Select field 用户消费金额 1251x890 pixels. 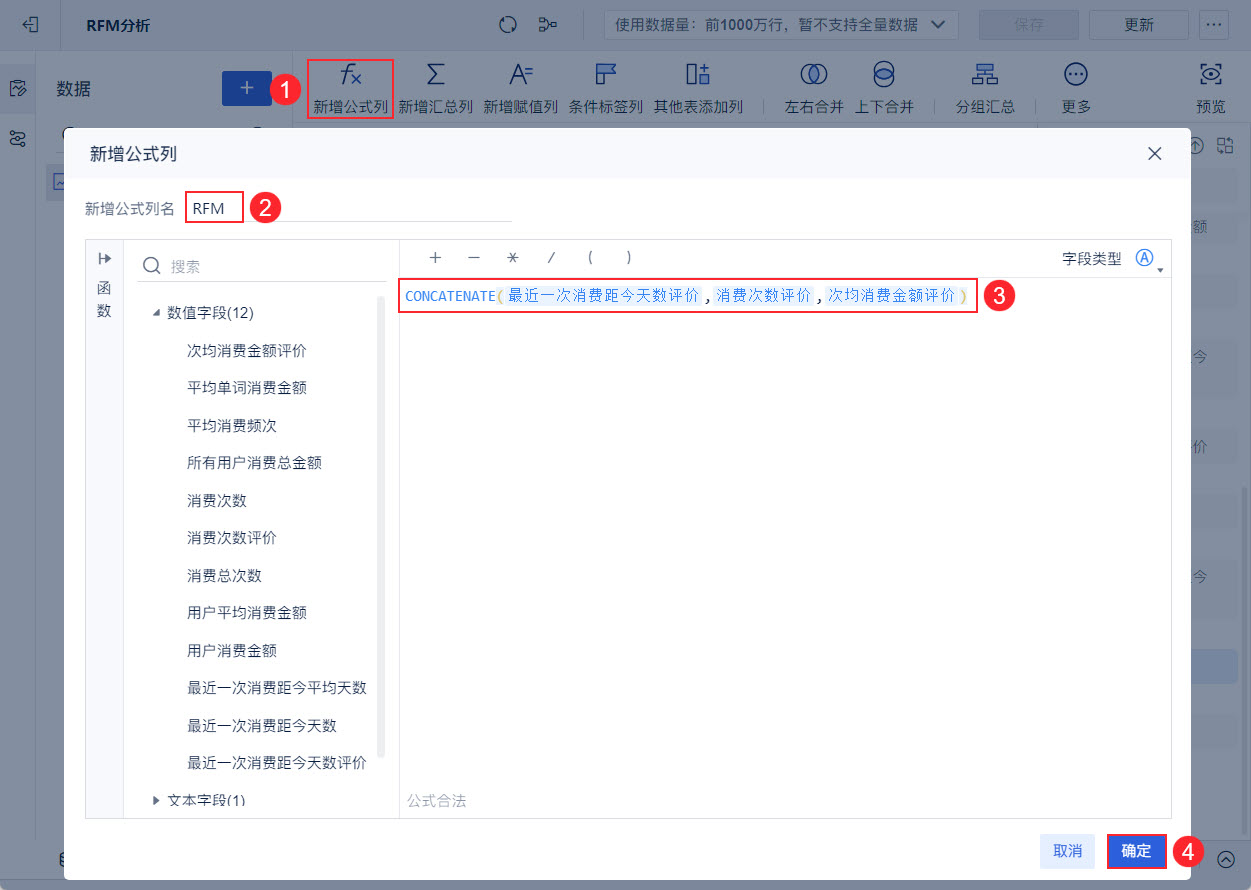click(x=232, y=651)
